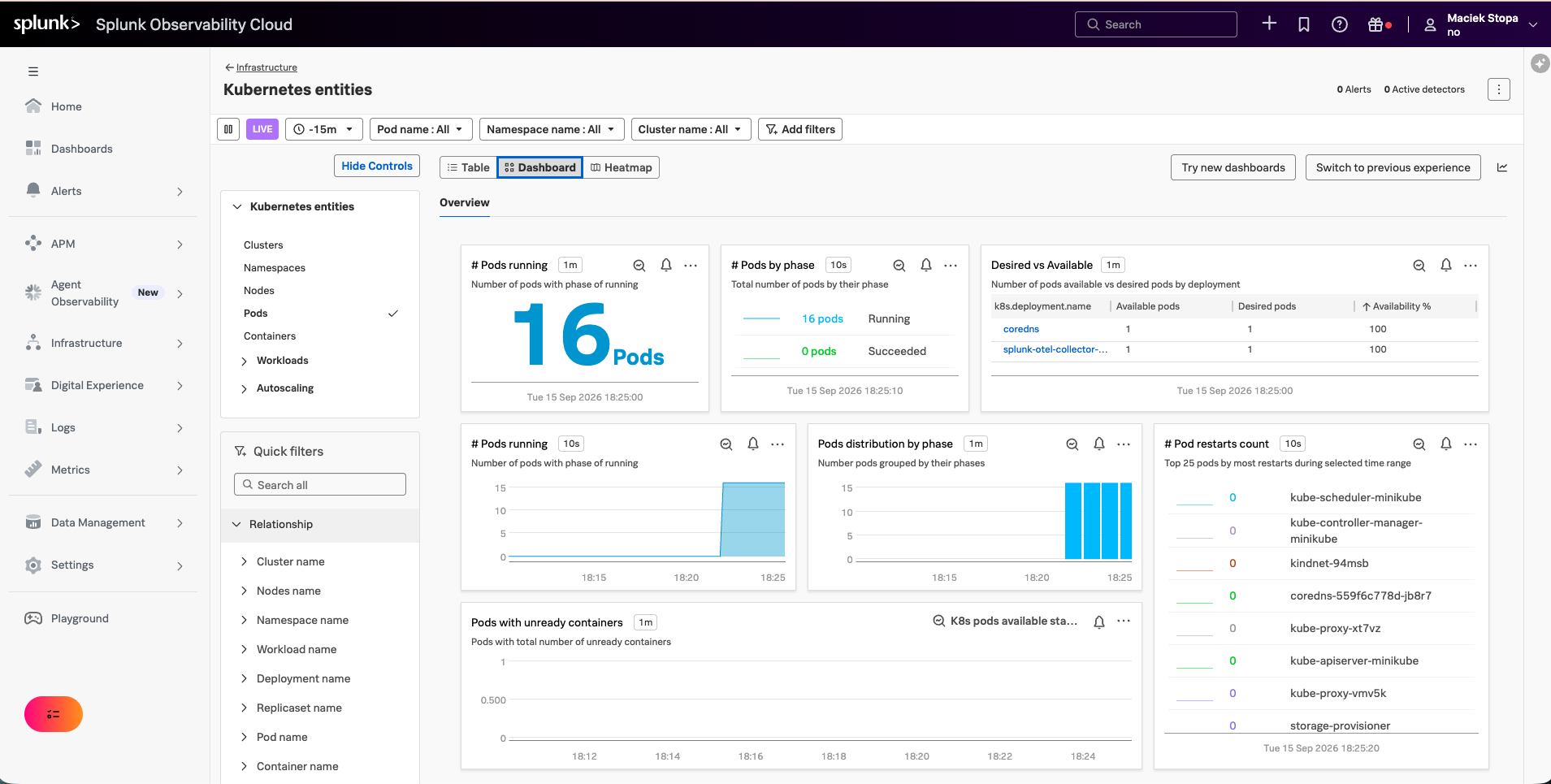Click the Splunk logo

point(46,24)
